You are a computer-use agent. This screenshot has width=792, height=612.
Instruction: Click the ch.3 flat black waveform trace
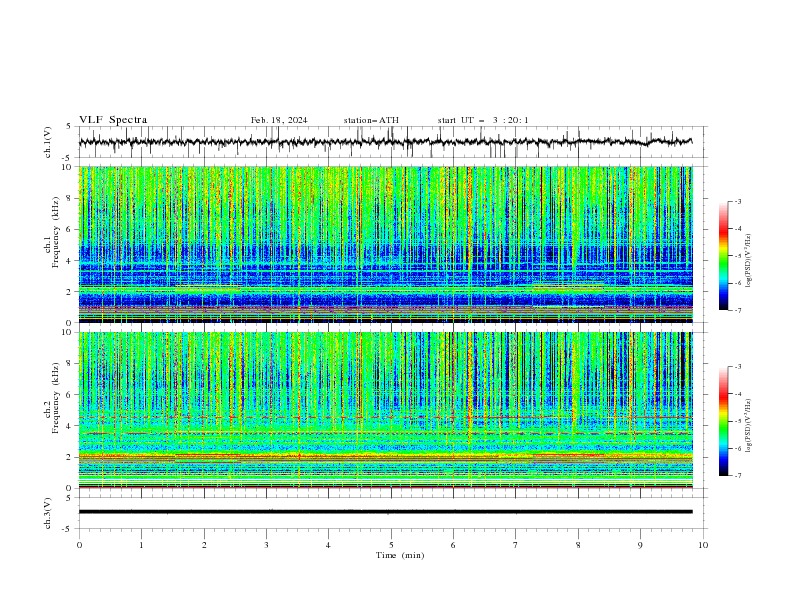pos(385,512)
